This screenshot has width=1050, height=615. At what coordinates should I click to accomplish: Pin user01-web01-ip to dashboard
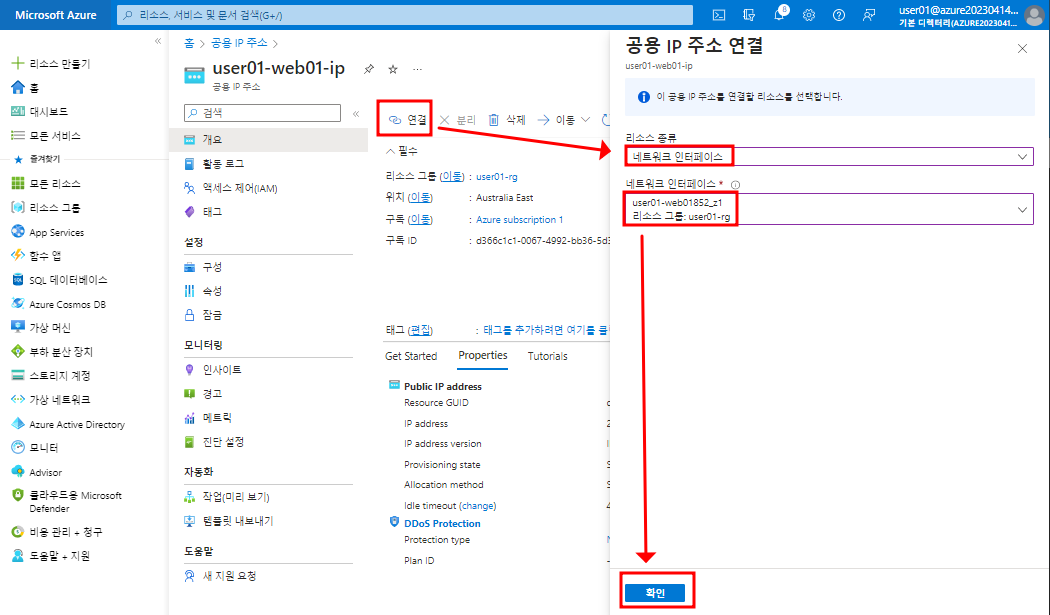369,69
